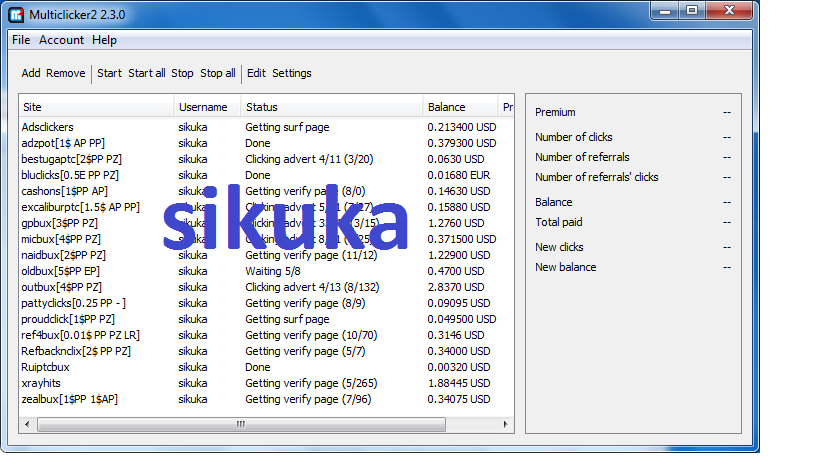The image size is (816, 460).
Task: Click the partially visible Pr column header
Action: point(506,107)
